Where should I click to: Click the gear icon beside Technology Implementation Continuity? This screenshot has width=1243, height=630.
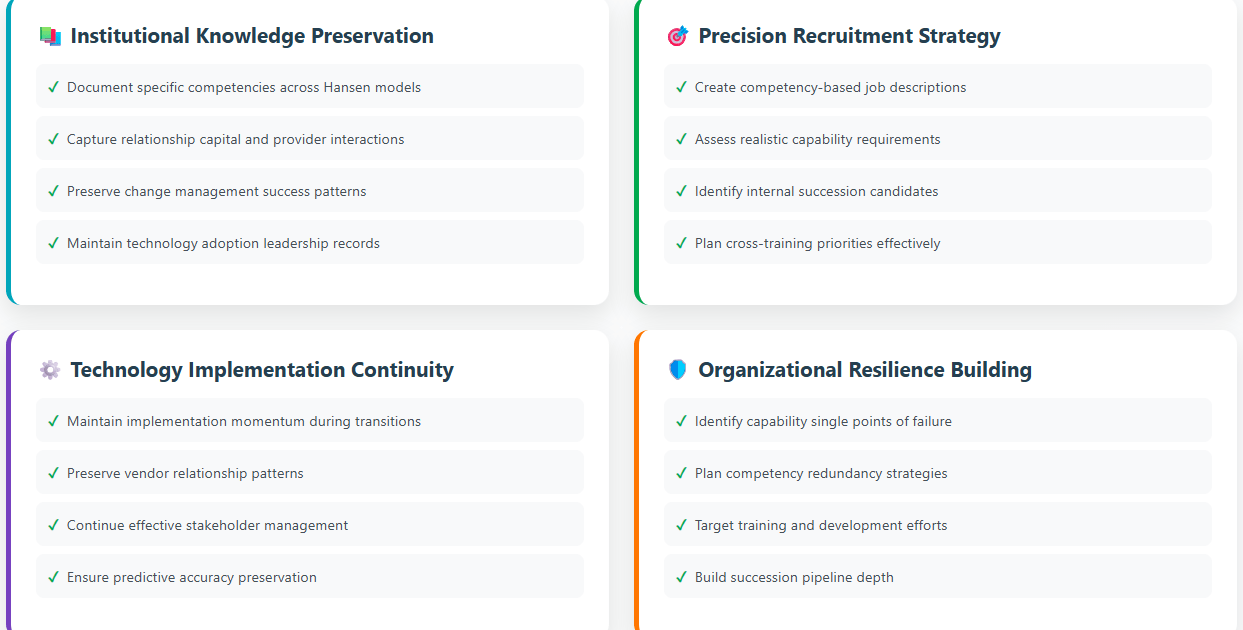50,370
